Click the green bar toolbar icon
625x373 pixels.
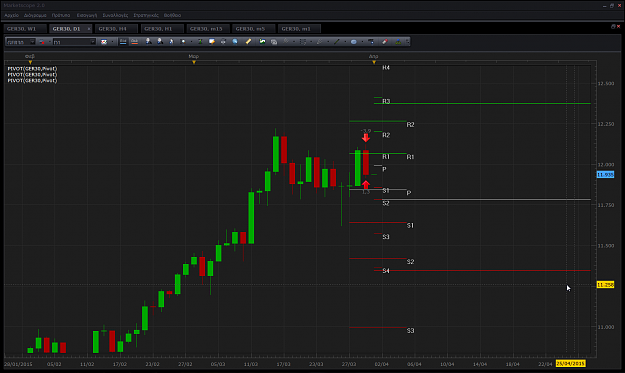pos(200,41)
